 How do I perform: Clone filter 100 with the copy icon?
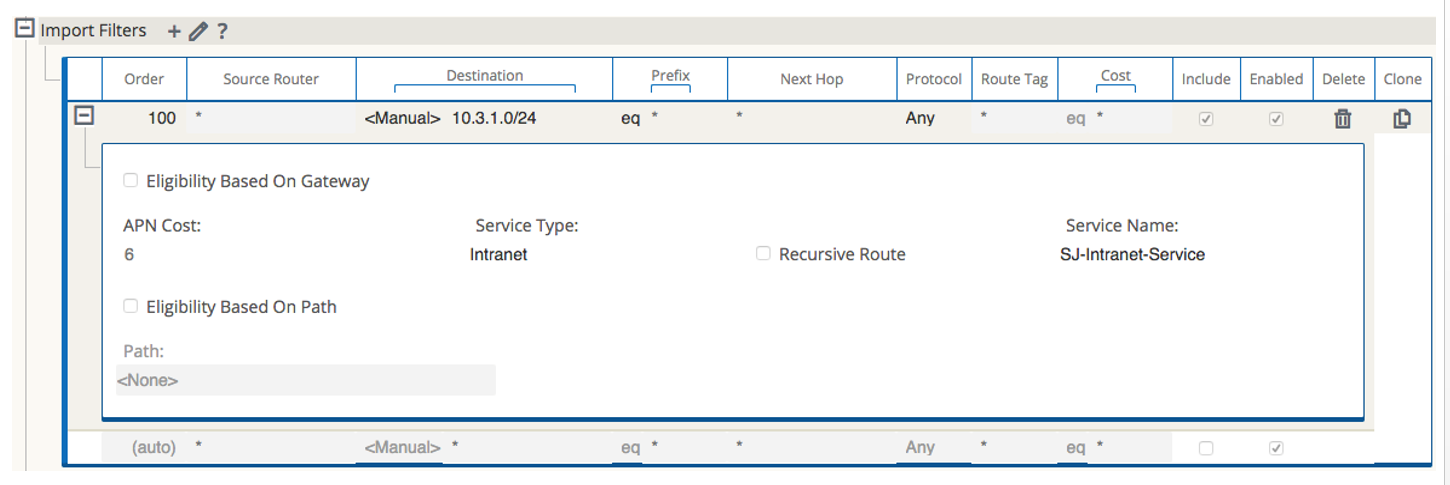pos(1402,119)
